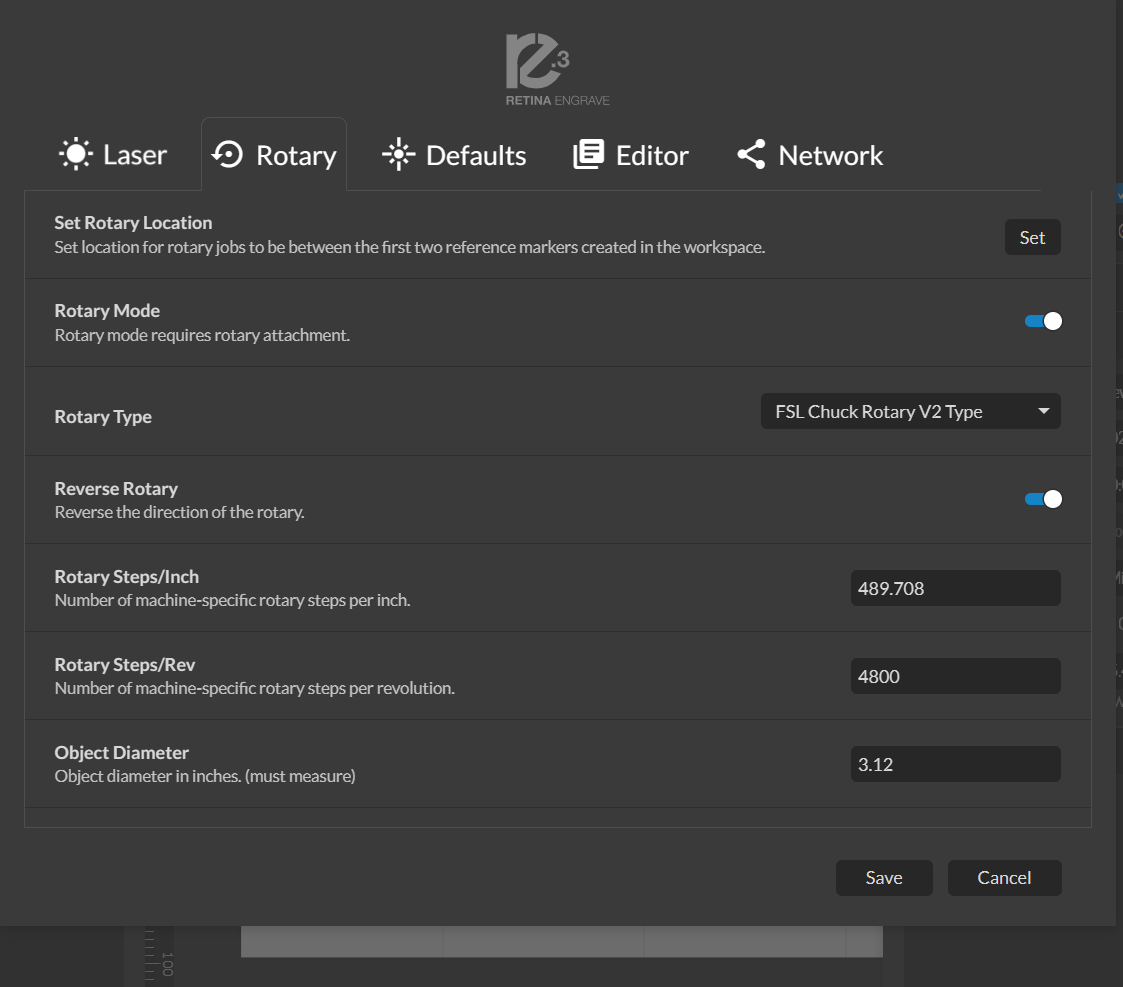Click the circular arrow Rotary icon
1123x987 pixels.
coord(228,155)
